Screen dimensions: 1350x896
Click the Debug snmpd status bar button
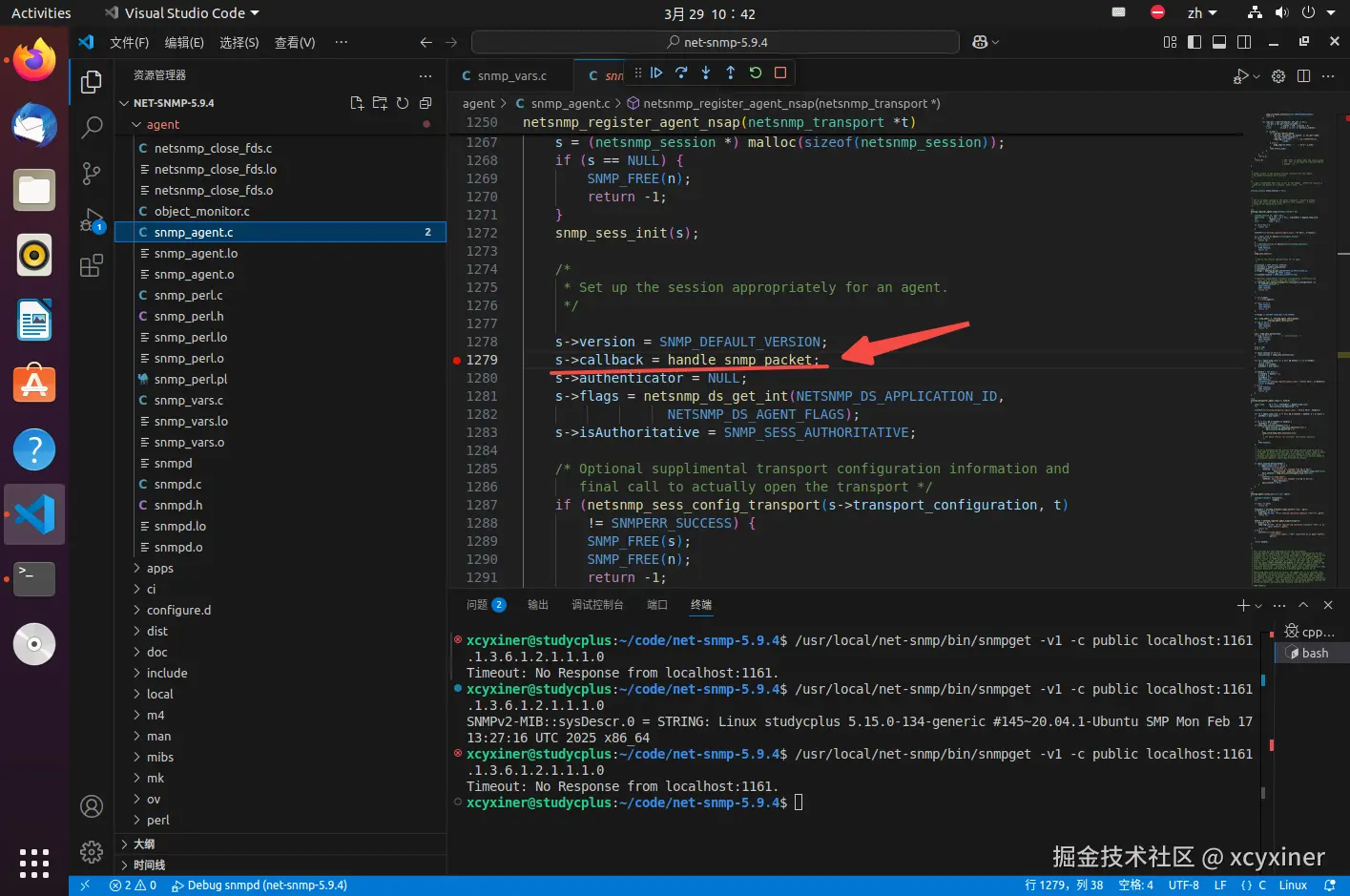(260, 886)
